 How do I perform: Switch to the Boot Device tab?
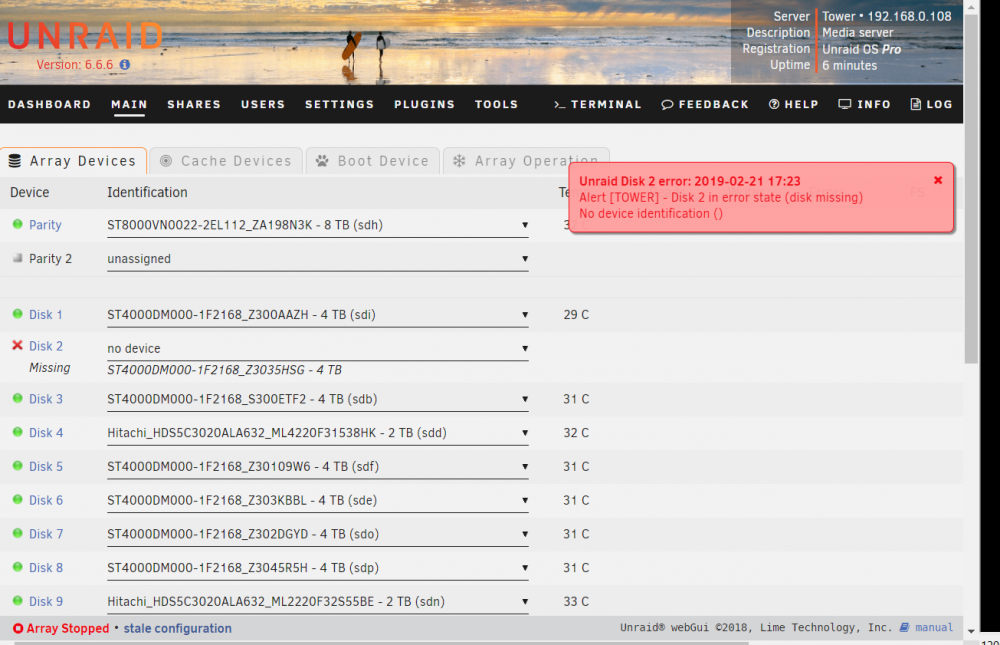click(x=373, y=161)
